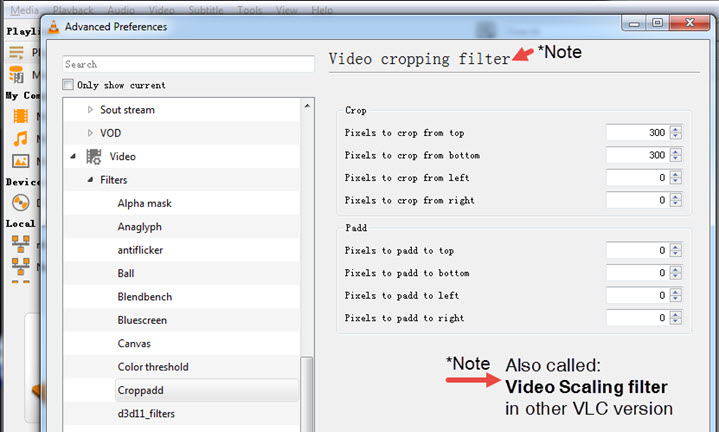
Task: Click the second network icon under Local
Action: [x=21, y=266]
